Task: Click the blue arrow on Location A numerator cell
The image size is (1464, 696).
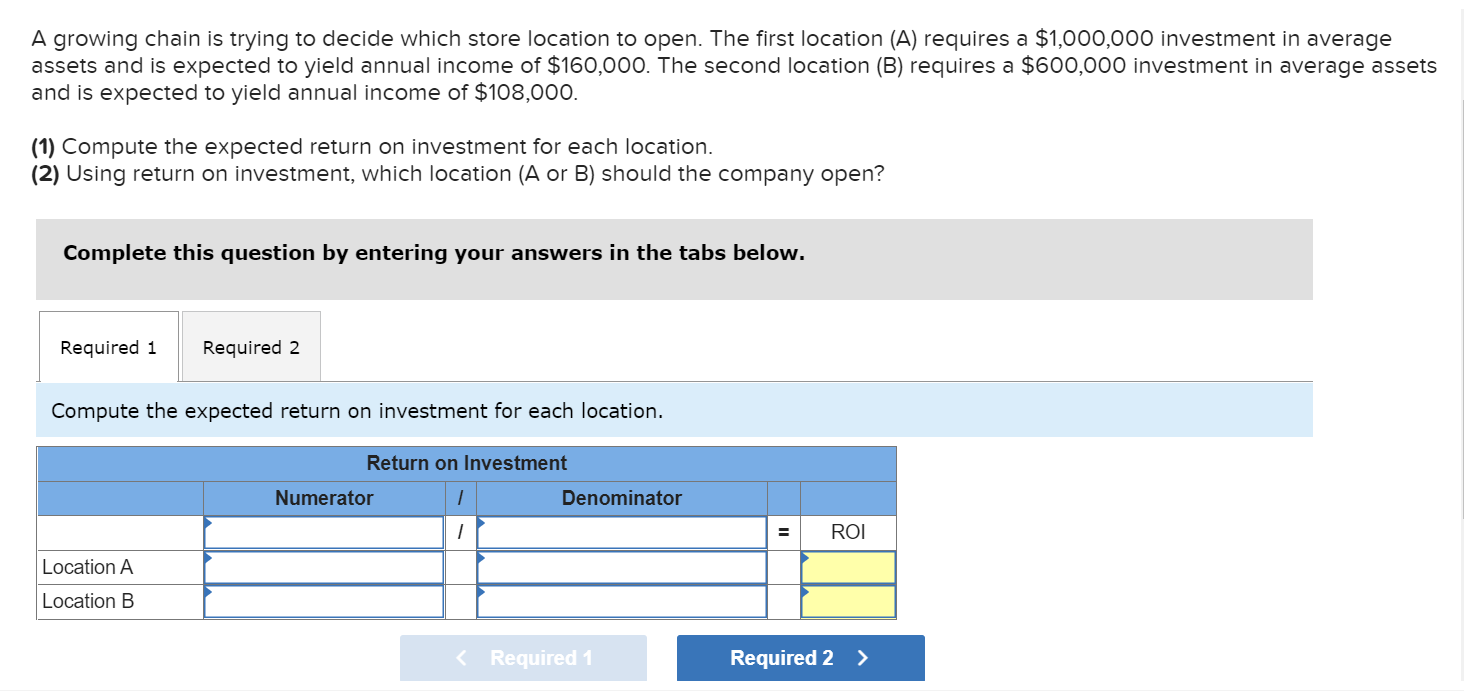Action: tap(208, 560)
